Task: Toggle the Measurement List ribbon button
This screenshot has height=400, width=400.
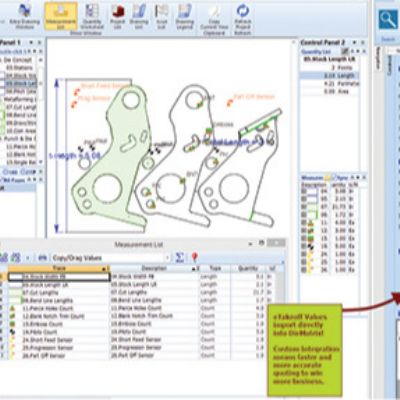Action: click(x=61, y=16)
